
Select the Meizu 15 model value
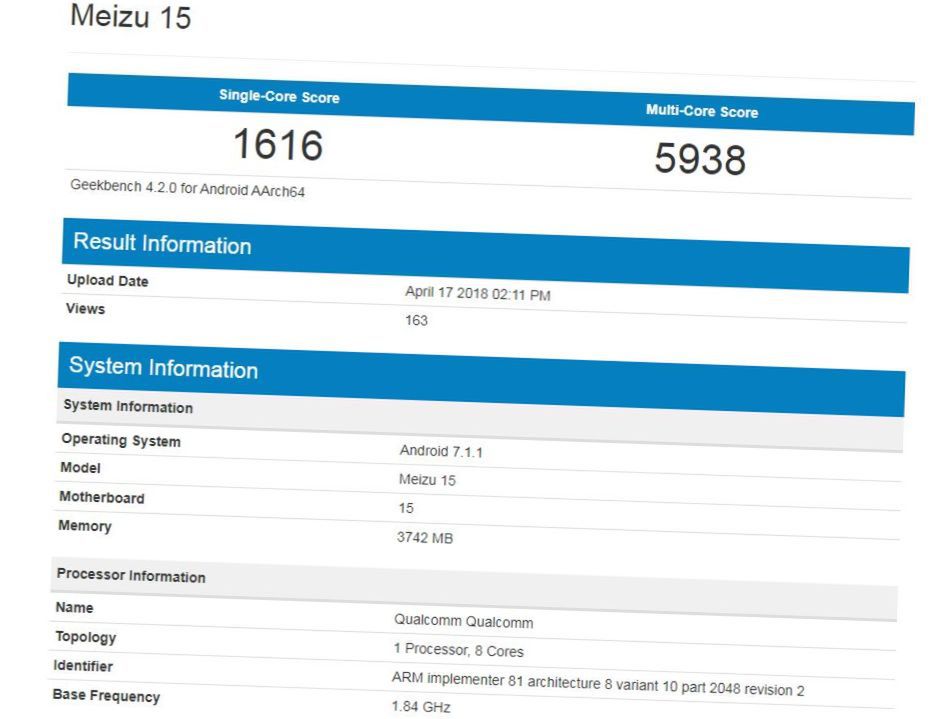(x=427, y=480)
